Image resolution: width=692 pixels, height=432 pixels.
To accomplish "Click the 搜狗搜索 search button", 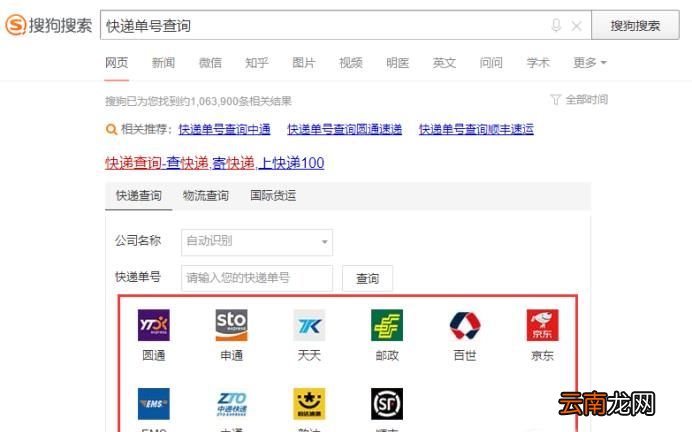I will point(635,26).
